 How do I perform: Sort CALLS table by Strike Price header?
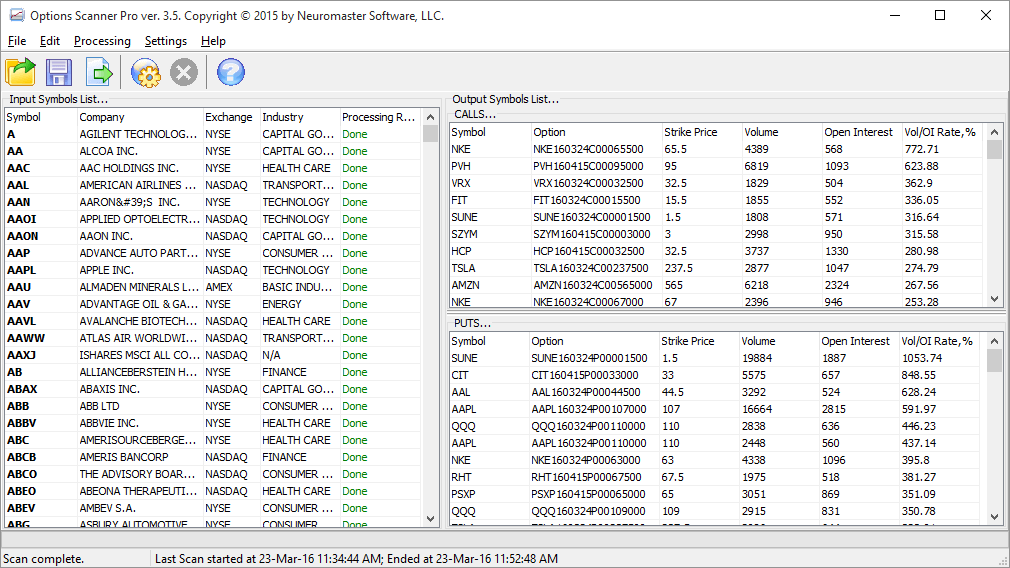(701, 132)
